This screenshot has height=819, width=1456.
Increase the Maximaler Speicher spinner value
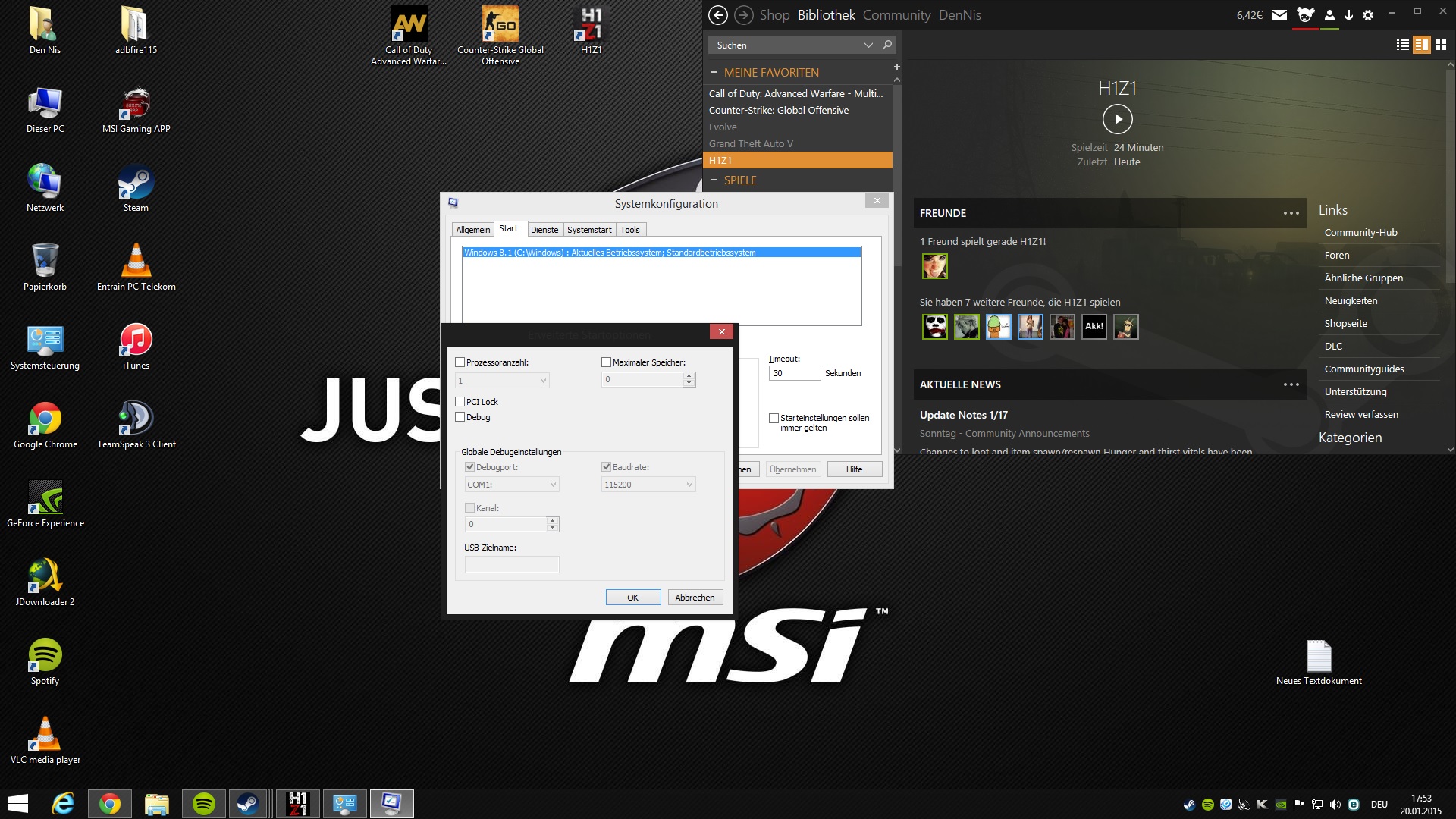pyautogui.click(x=689, y=375)
